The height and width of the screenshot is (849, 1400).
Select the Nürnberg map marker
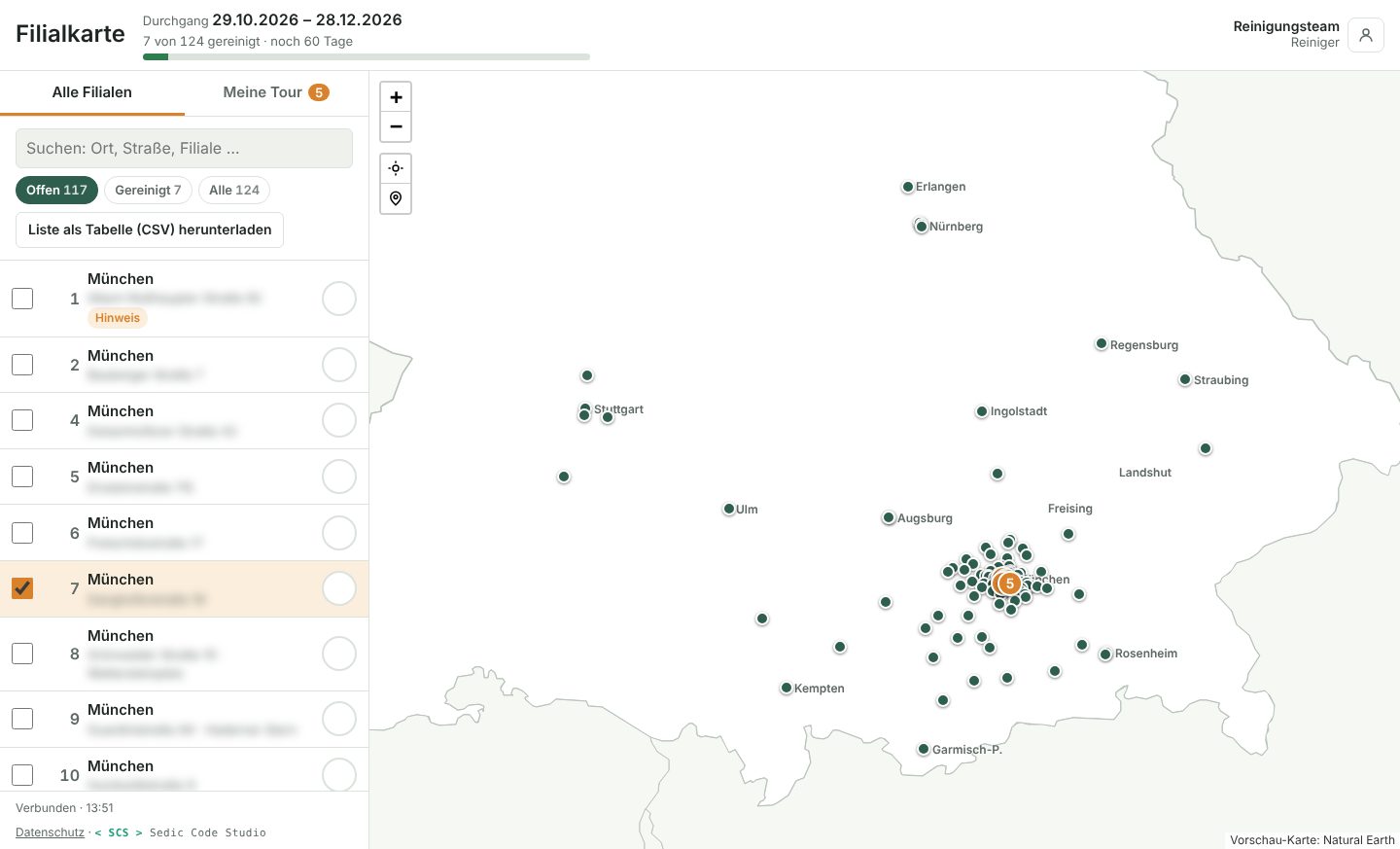click(922, 227)
